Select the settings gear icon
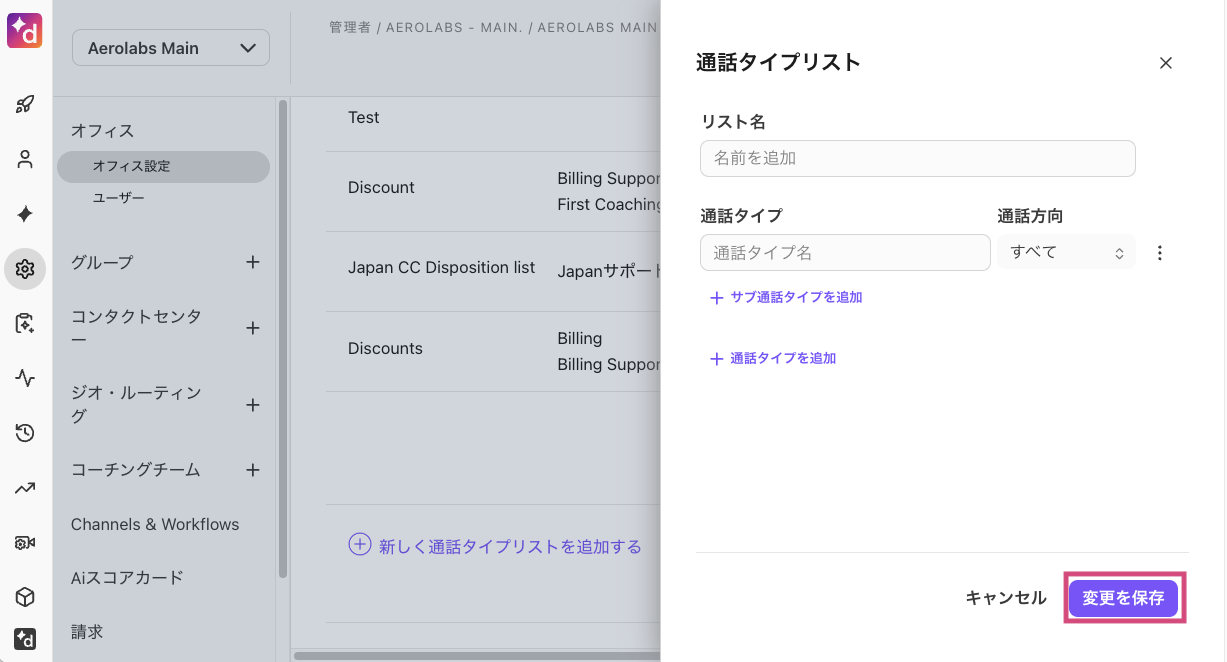The width and height of the screenshot is (1227, 662). 24,269
